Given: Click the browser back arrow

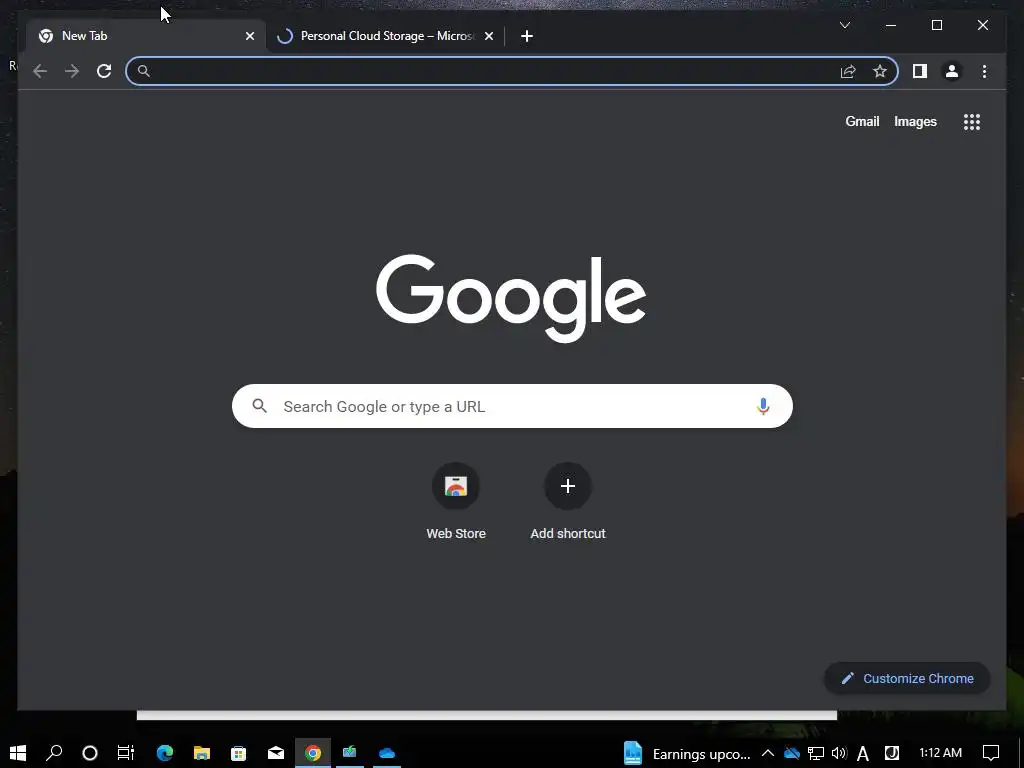Looking at the screenshot, I should click(x=40, y=71).
